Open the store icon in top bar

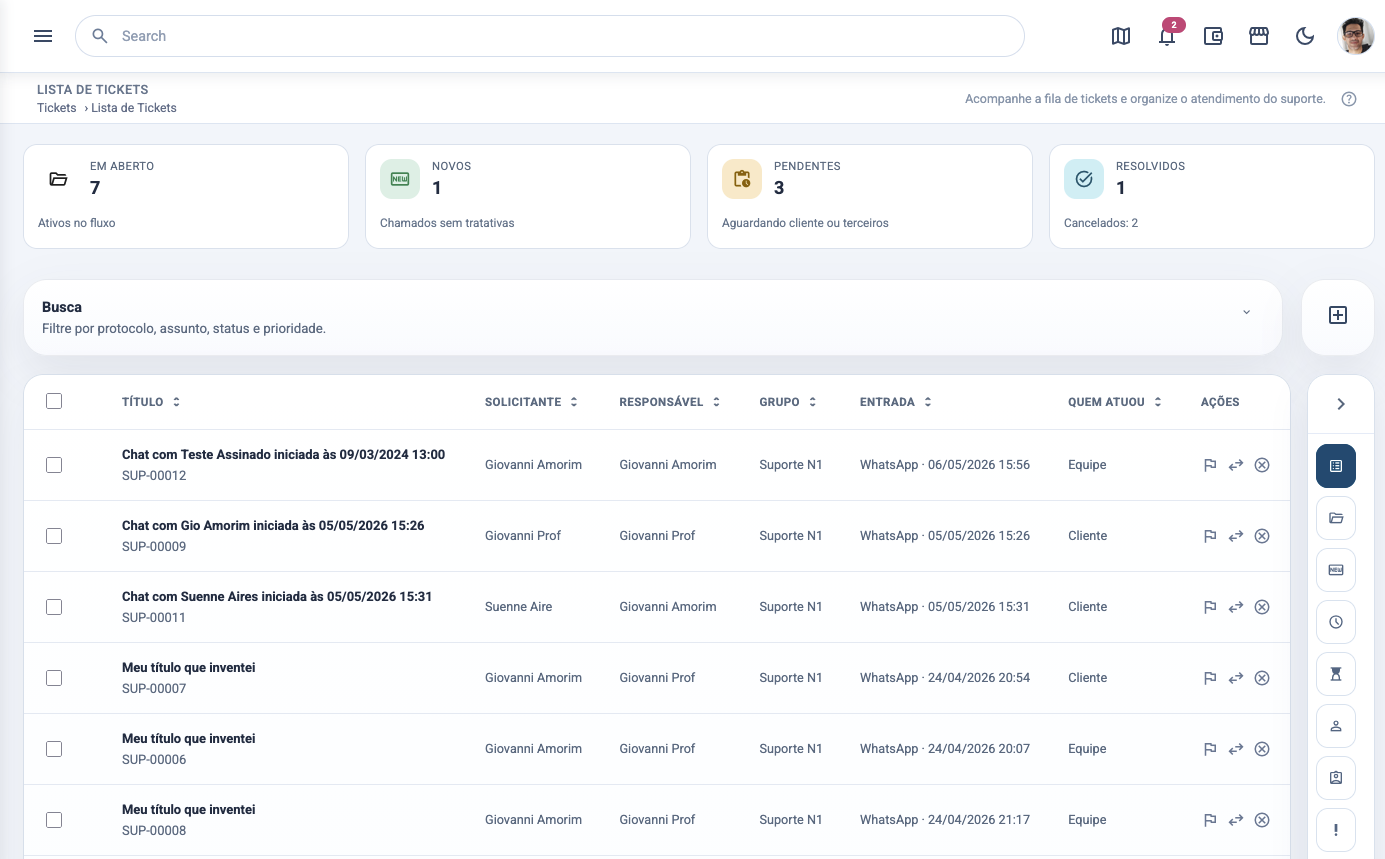(x=1259, y=36)
